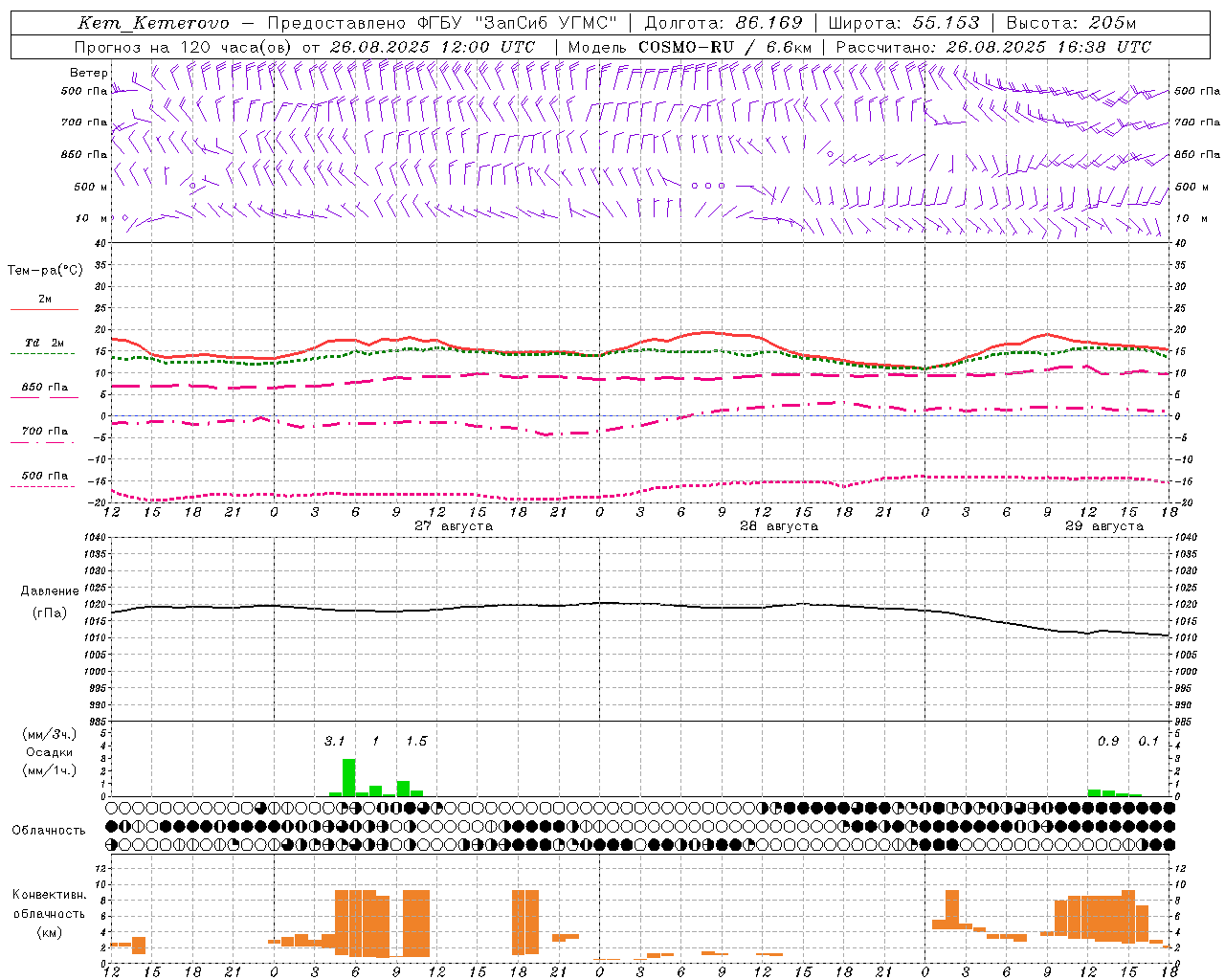This screenshot has width=1225, height=980.
Task: Click the longitude value 'Долгота: 86.169'
Action: (x=724, y=23)
